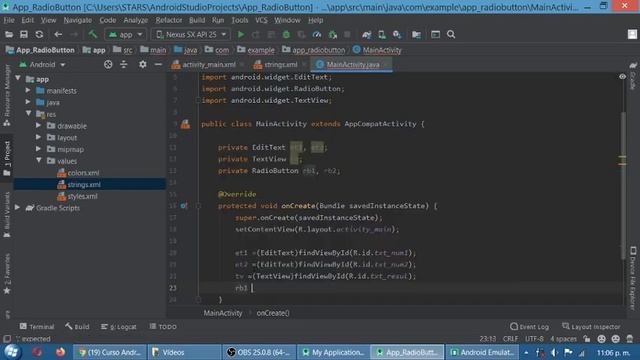Viewport: 640px width, 360px height.
Task: Toggle the inspection eye icon in editor
Action: click(622, 77)
